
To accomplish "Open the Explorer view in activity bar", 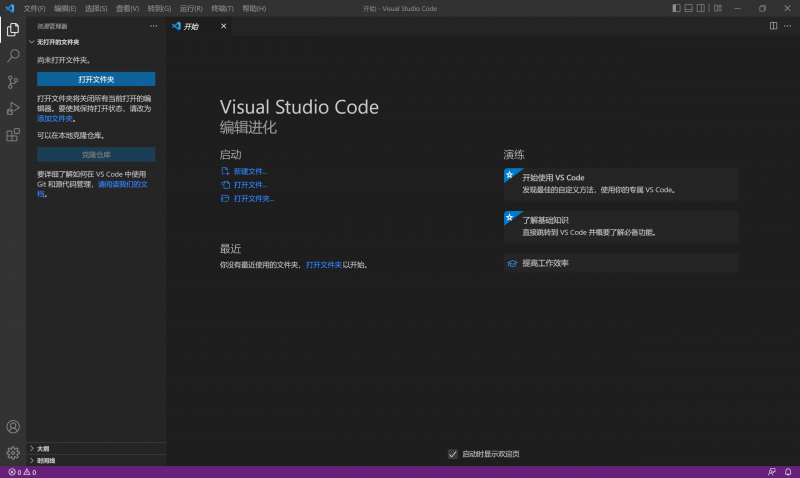I will pyautogui.click(x=13, y=29).
